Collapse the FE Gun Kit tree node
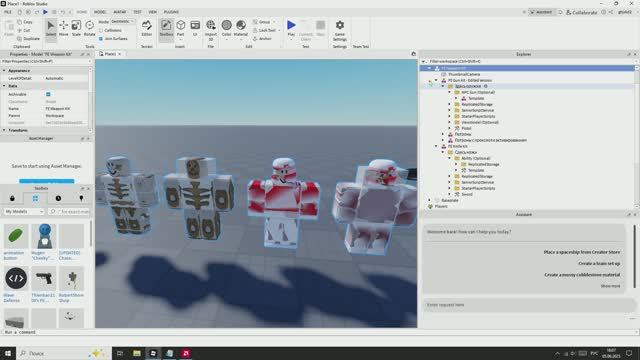This screenshot has height=360, width=640. [x=436, y=80]
